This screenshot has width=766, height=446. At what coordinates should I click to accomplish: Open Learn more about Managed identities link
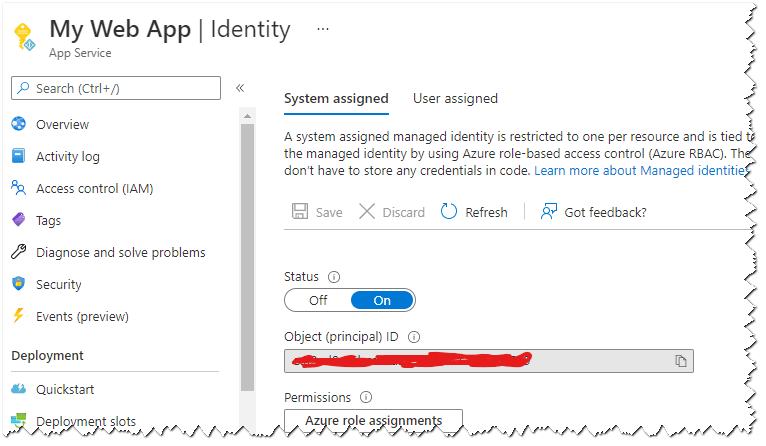[x=641, y=170]
